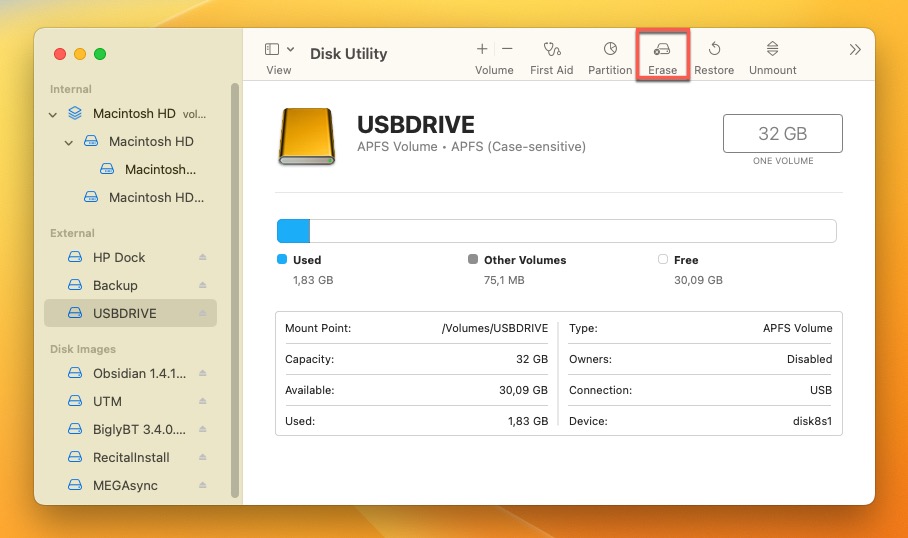Screen dimensions: 908x538
Task: Unmount the USBDRIVE volume via toolbar
Action: [772, 58]
